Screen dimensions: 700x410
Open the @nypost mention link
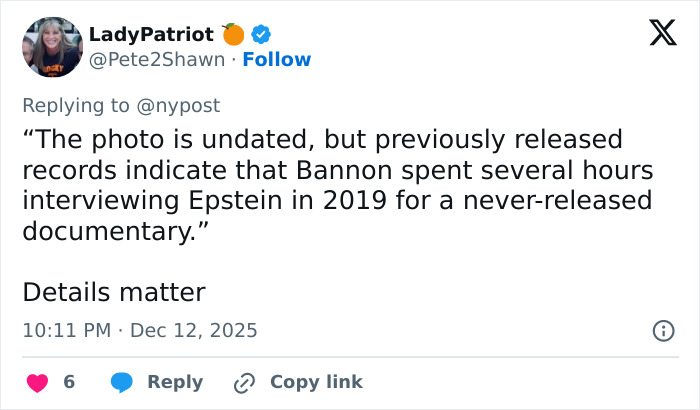click(x=184, y=104)
